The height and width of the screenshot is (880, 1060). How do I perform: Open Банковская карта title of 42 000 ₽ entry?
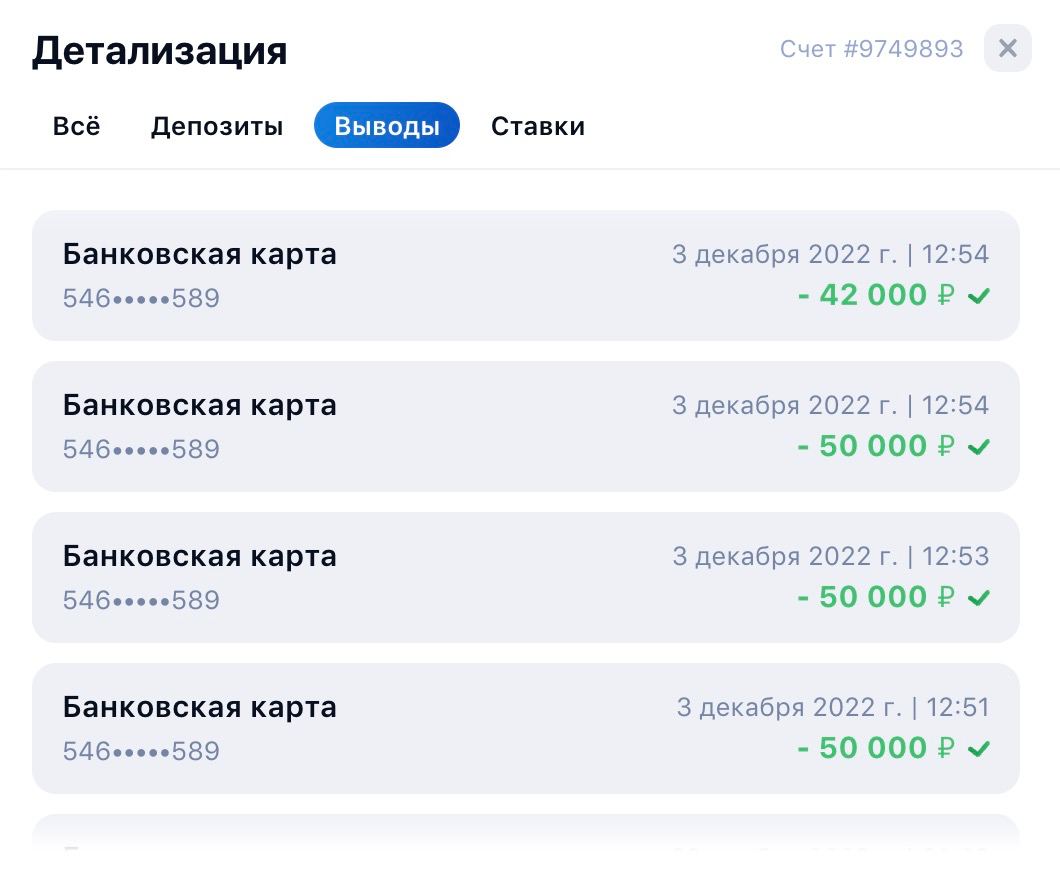200,254
